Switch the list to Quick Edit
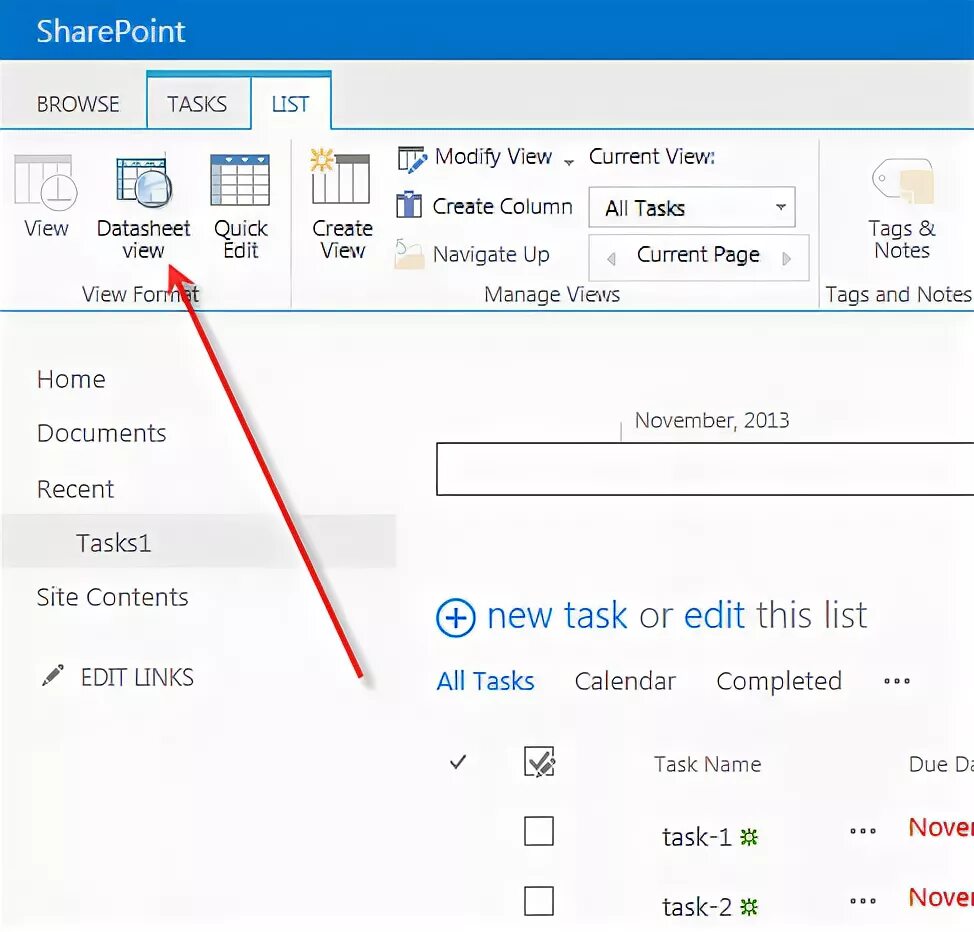Image resolution: width=974 pixels, height=932 pixels. [240, 206]
